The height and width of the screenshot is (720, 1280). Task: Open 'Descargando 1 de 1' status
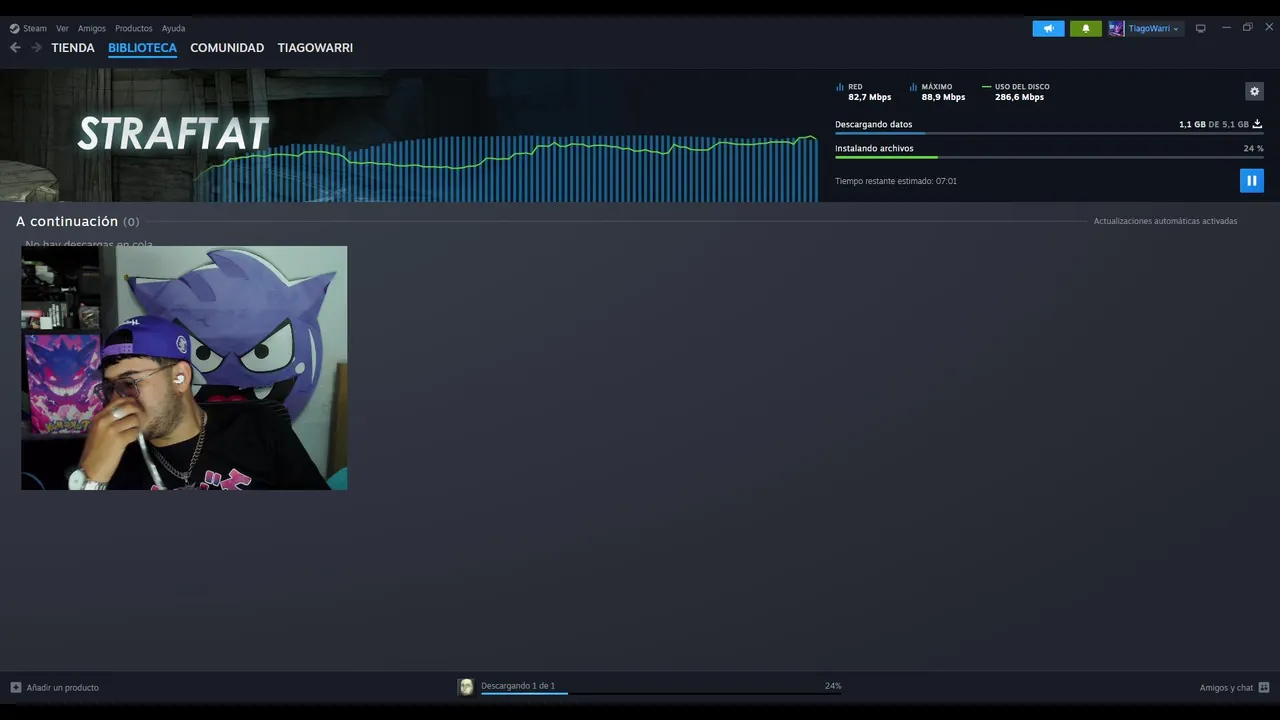coord(518,686)
